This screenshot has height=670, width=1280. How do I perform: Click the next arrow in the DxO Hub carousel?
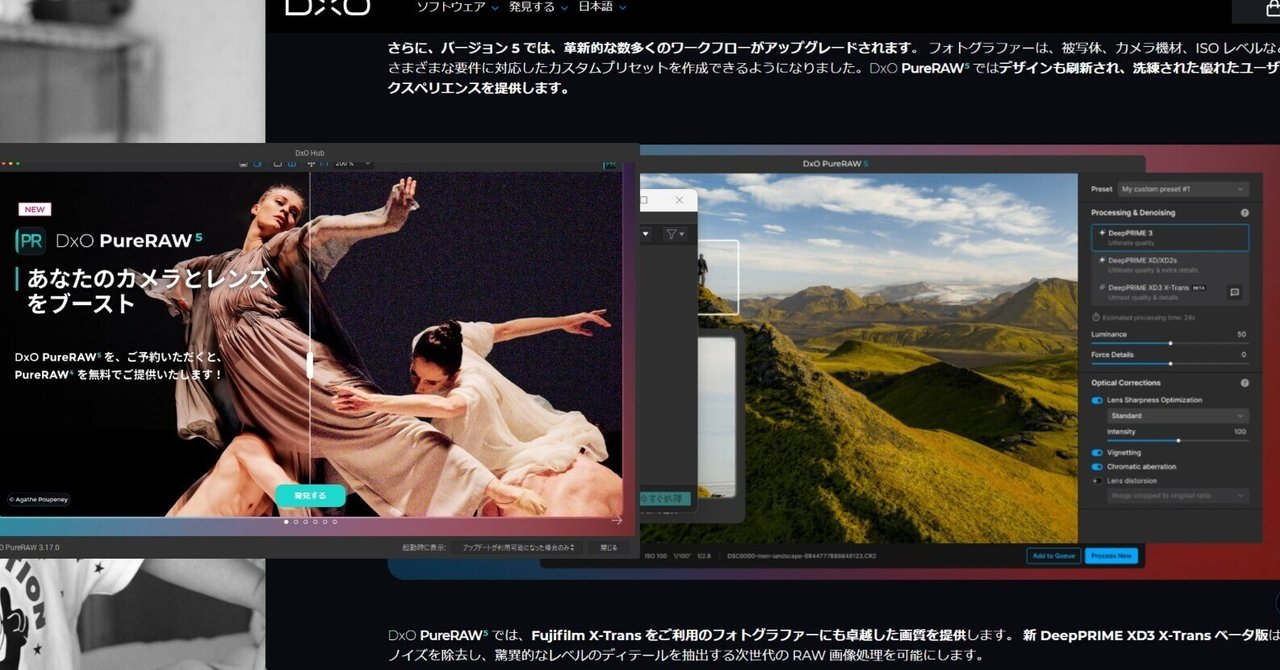(x=617, y=521)
